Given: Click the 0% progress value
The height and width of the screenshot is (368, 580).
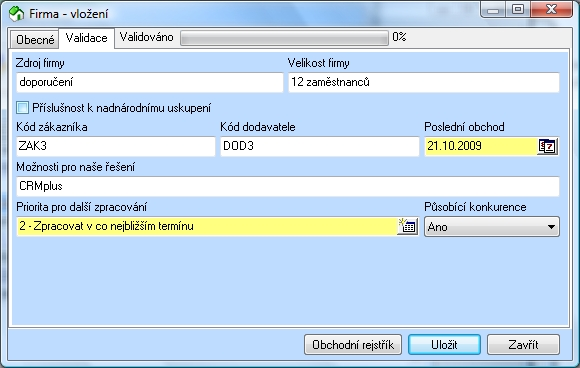Looking at the screenshot, I should (x=399, y=37).
